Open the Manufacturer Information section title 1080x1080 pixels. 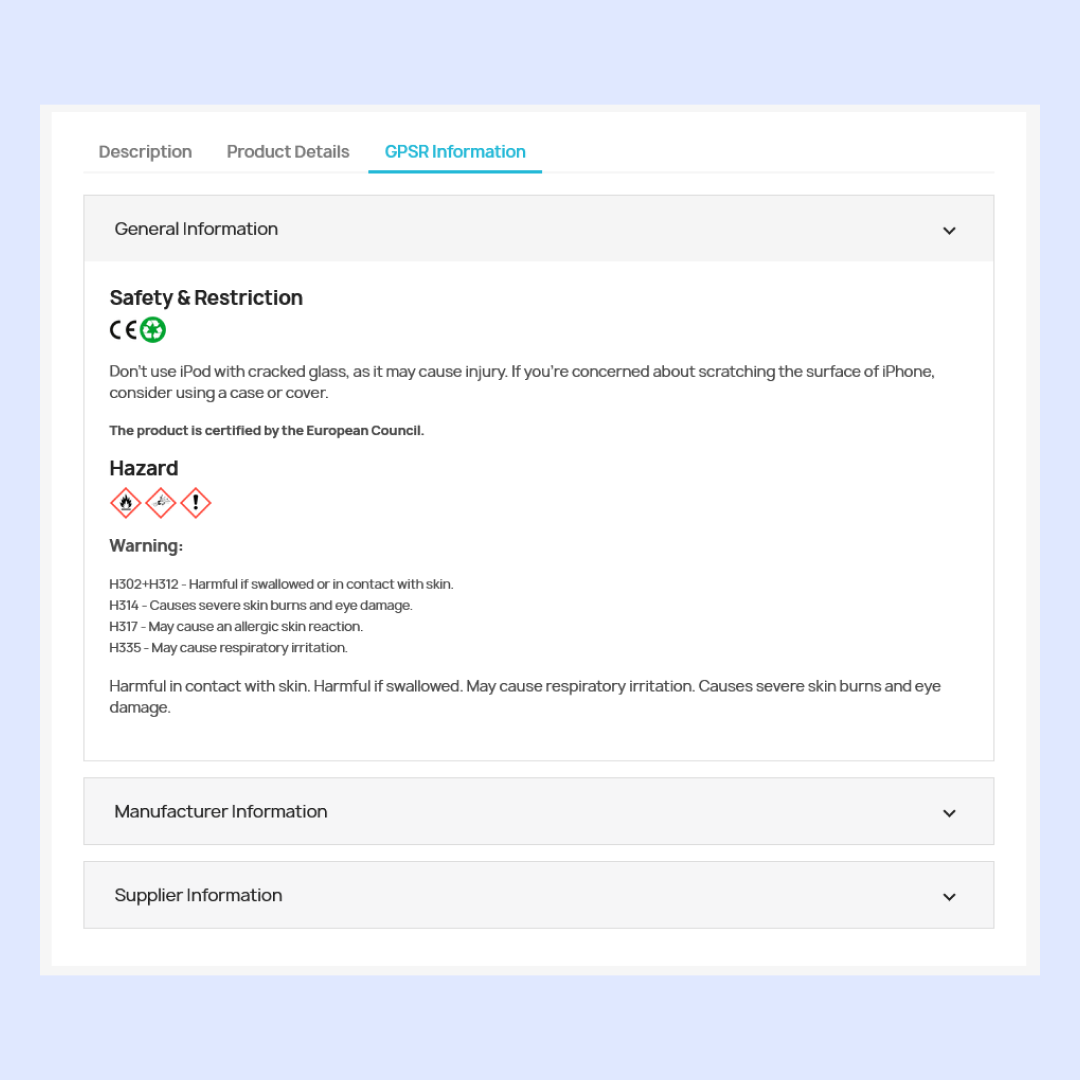[x=220, y=811]
